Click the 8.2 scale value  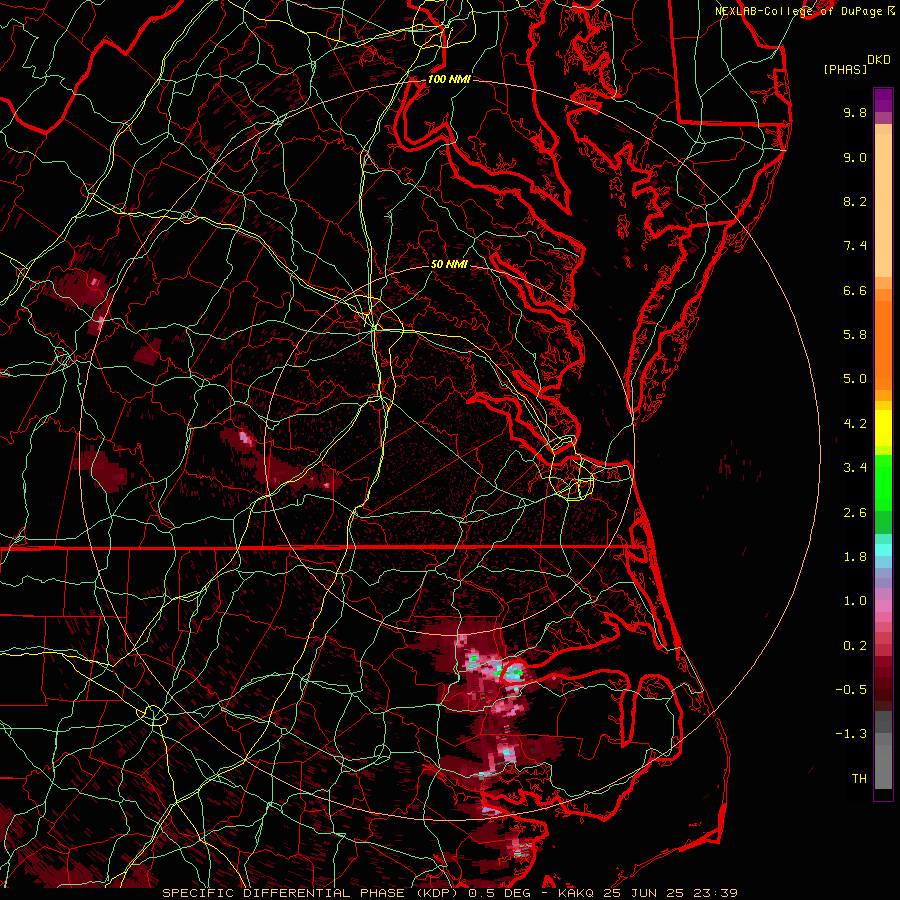click(x=855, y=201)
